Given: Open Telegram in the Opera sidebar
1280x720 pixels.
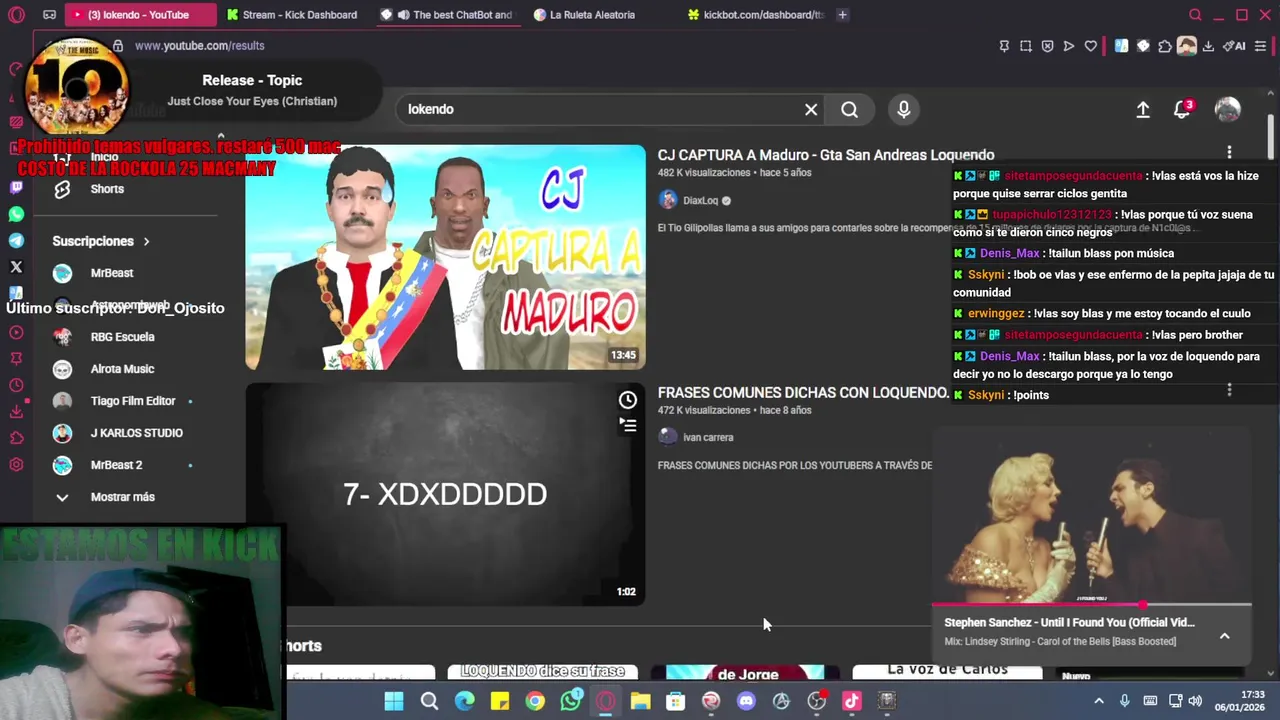Looking at the screenshot, I should tap(16, 241).
